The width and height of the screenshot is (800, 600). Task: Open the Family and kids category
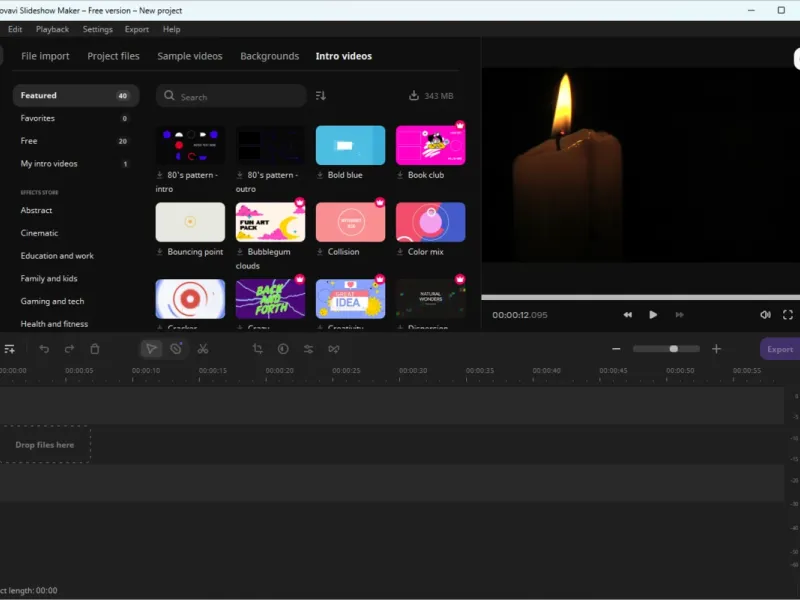click(x=49, y=279)
